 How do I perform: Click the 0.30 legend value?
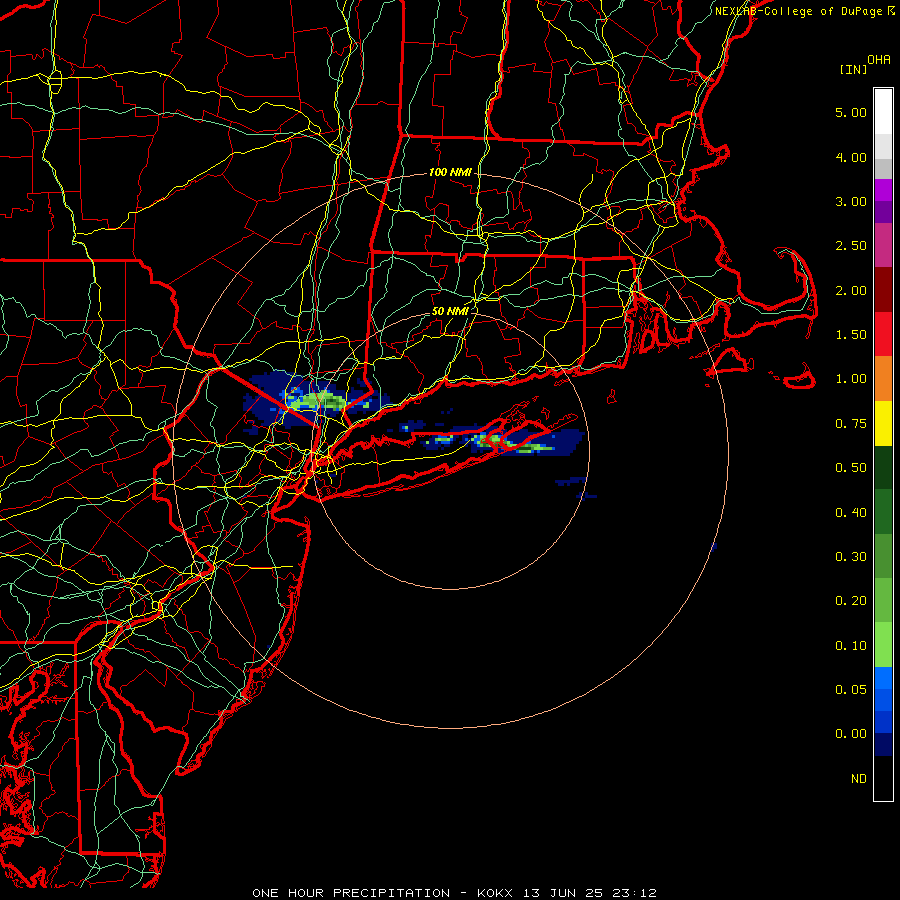851,557
